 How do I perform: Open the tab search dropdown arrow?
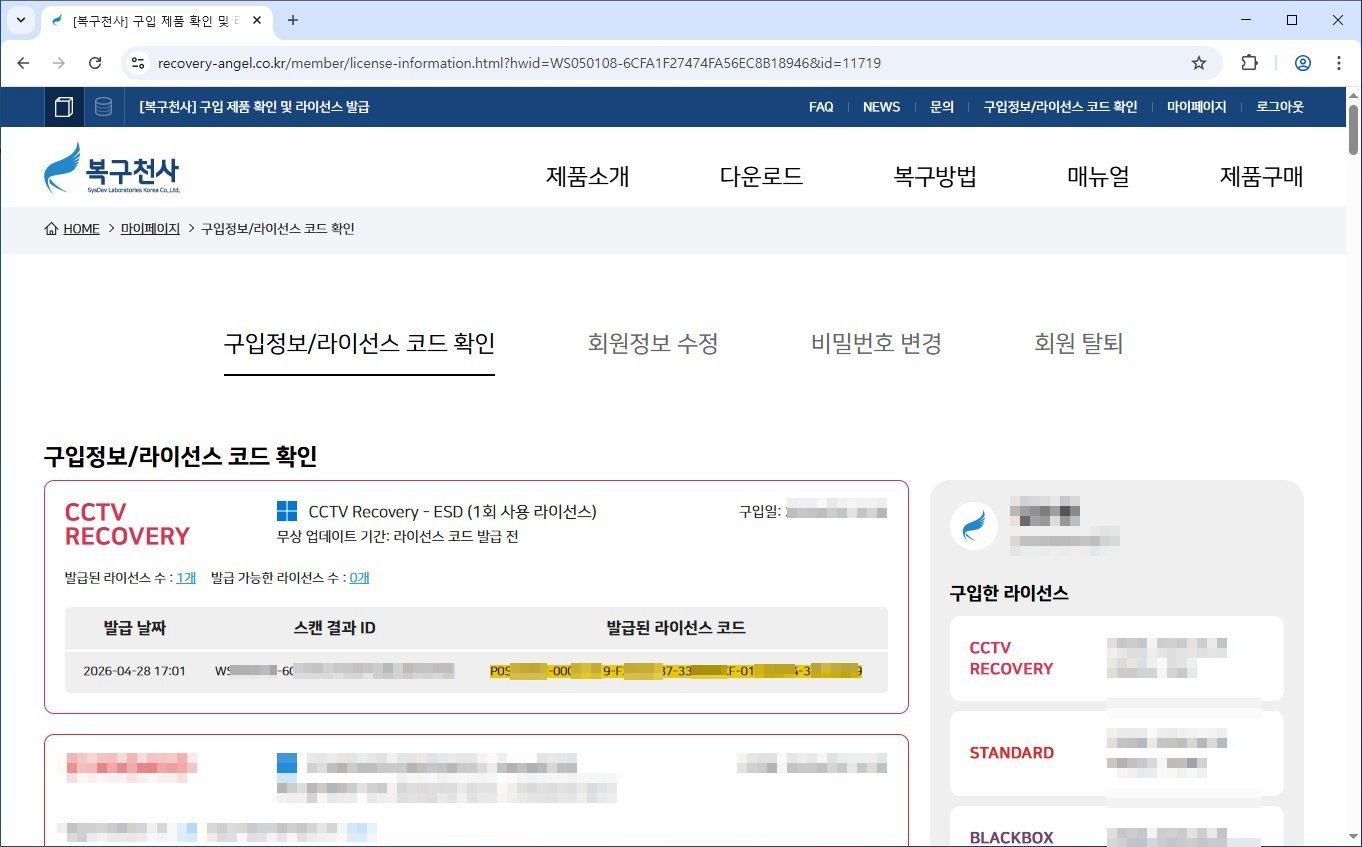[20, 20]
